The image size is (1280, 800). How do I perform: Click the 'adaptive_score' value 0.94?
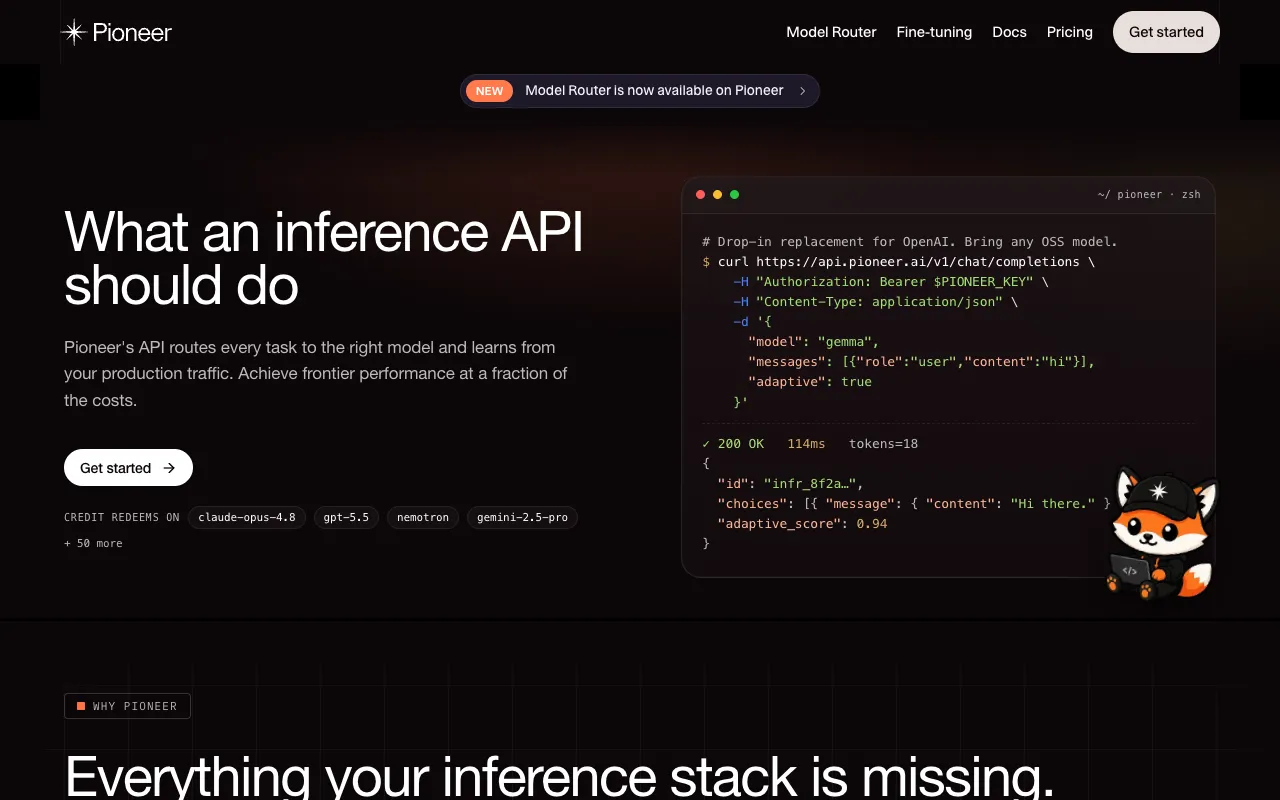click(872, 523)
